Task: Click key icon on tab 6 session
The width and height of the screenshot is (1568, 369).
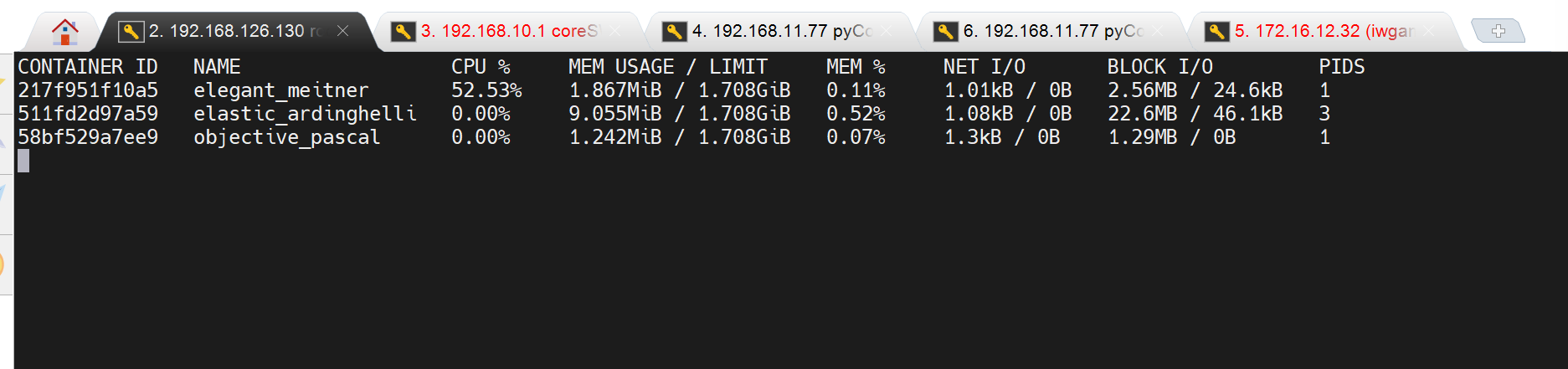Action: [x=945, y=32]
